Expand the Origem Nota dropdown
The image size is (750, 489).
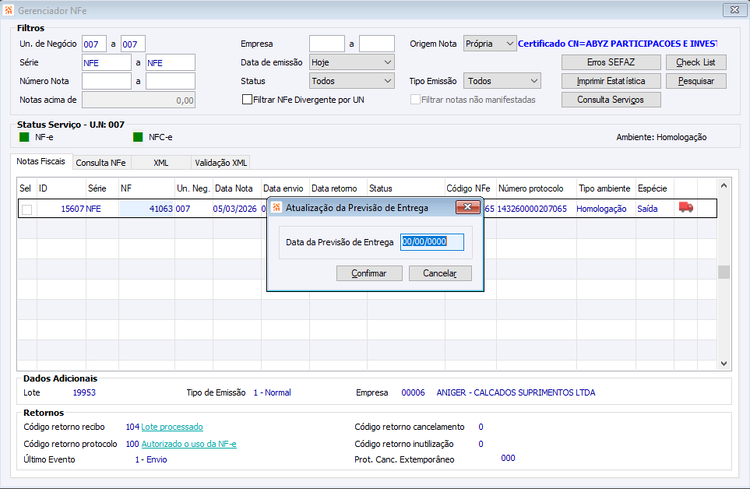(x=490, y=44)
